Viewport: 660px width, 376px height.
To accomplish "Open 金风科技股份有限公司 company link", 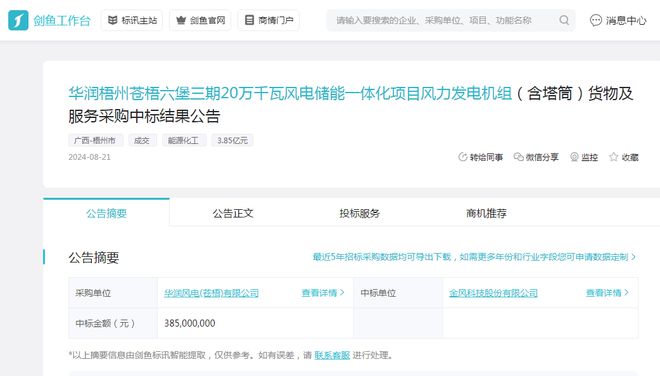I will tap(493, 293).
